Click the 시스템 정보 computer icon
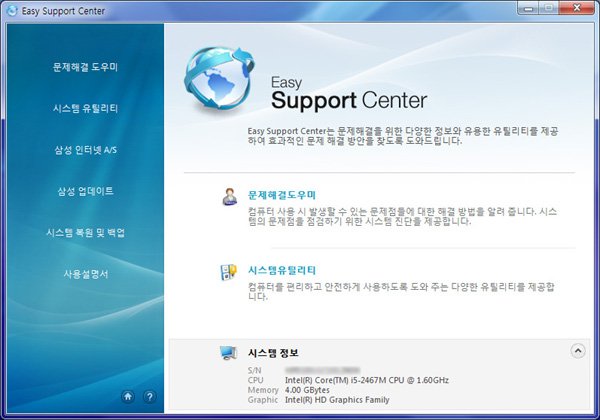600x420 pixels. (x=228, y=353)
